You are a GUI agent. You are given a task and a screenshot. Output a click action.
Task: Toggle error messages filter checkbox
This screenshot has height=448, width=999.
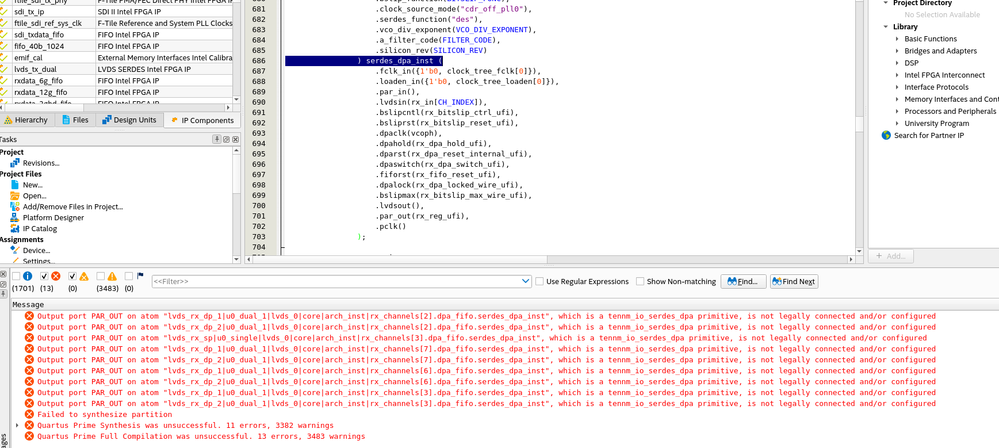[x=44, y=277]
